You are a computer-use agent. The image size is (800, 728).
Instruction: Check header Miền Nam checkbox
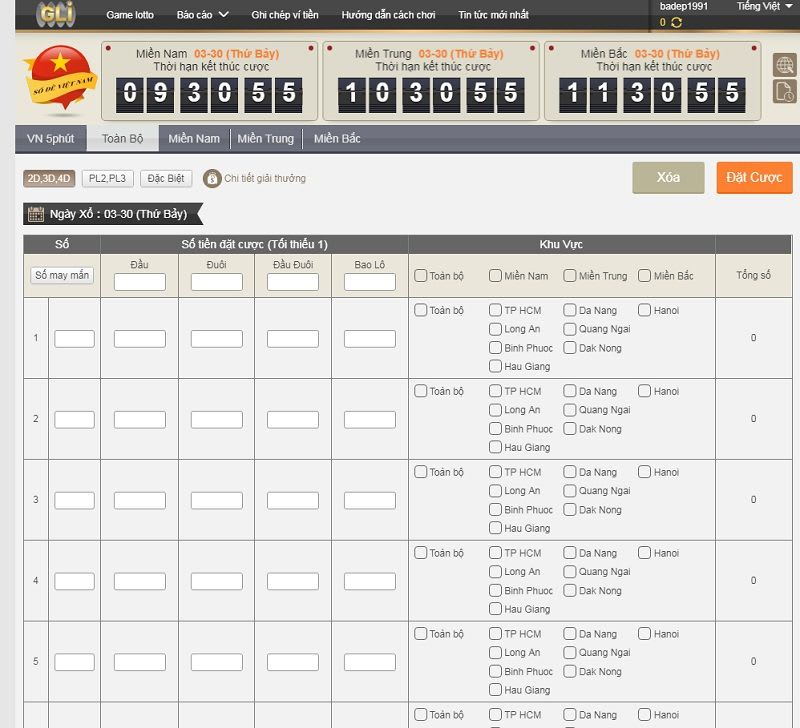click(495, 276)
